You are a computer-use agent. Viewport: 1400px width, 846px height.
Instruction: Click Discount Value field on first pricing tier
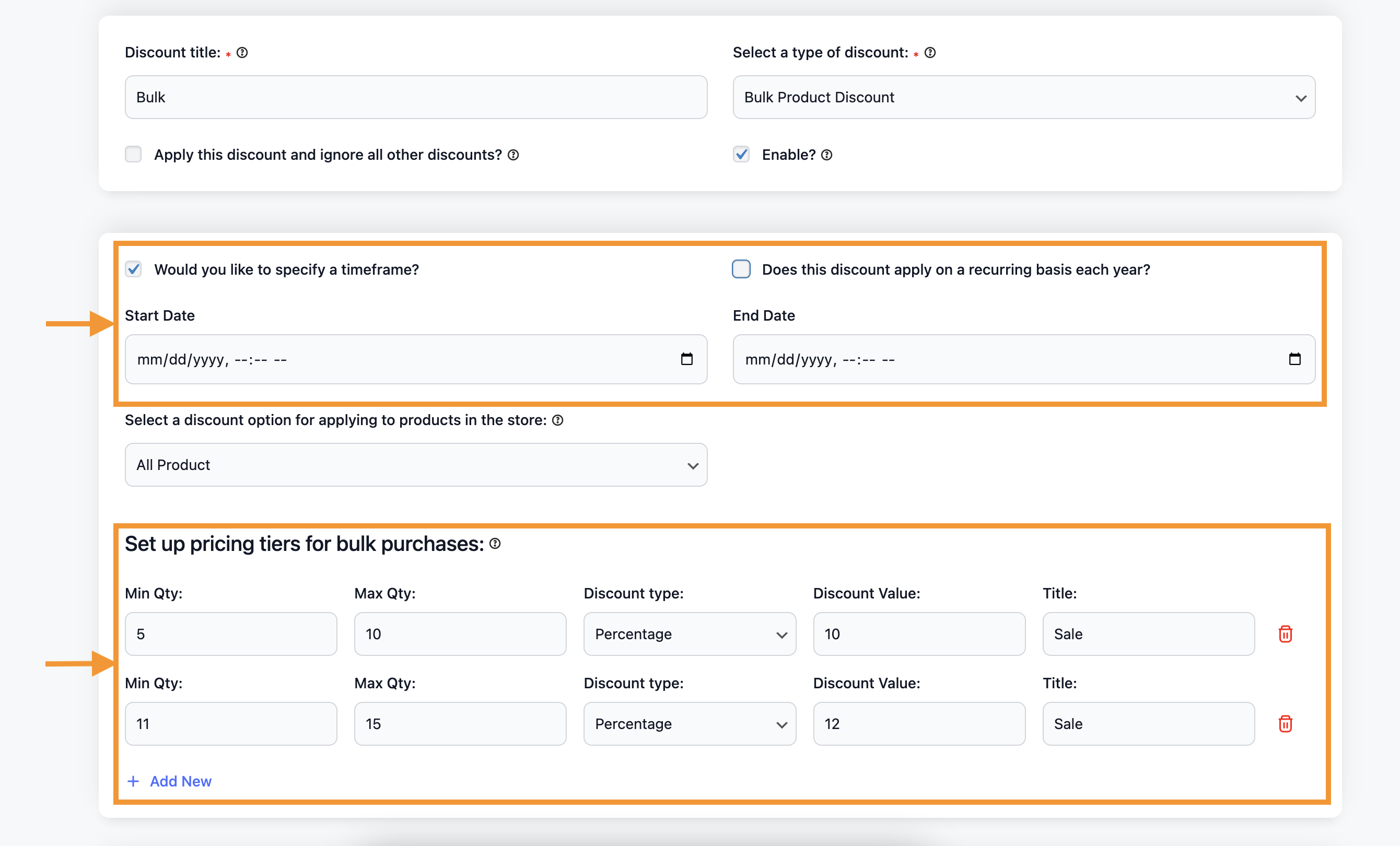[916, 632]
